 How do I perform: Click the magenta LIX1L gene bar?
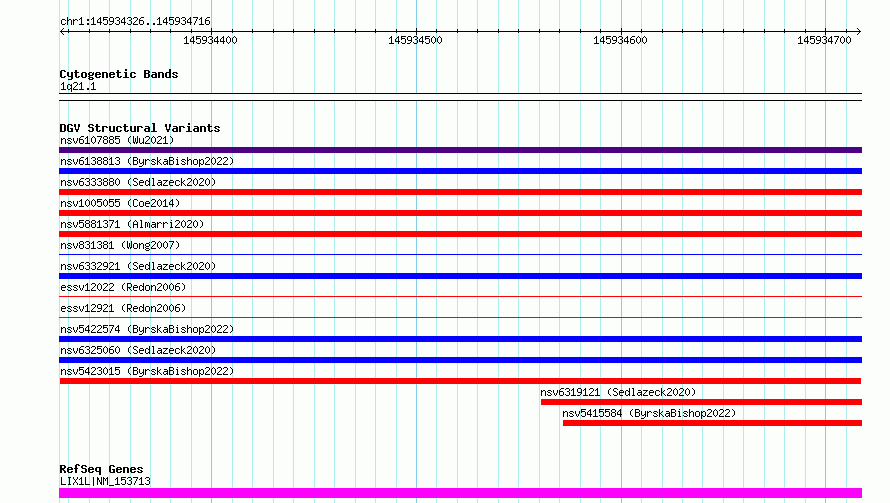click(x=460, y=493)
